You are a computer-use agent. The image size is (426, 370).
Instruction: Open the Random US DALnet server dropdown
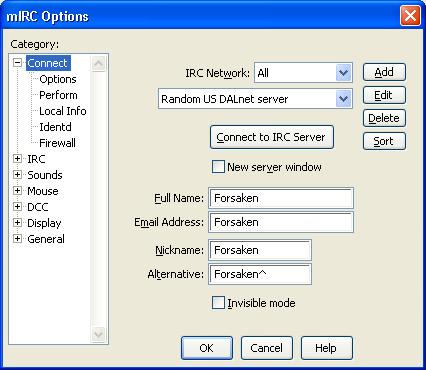pos(343,99)
